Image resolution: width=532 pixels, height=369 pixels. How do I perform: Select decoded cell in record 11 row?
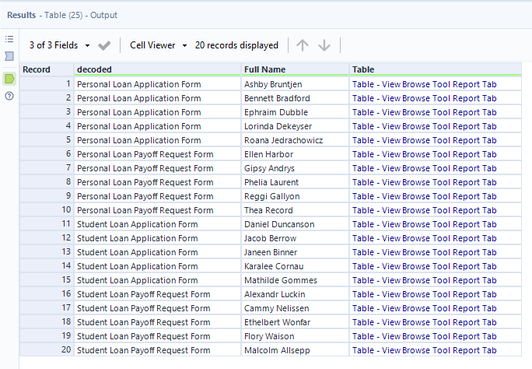coord(157,224)
